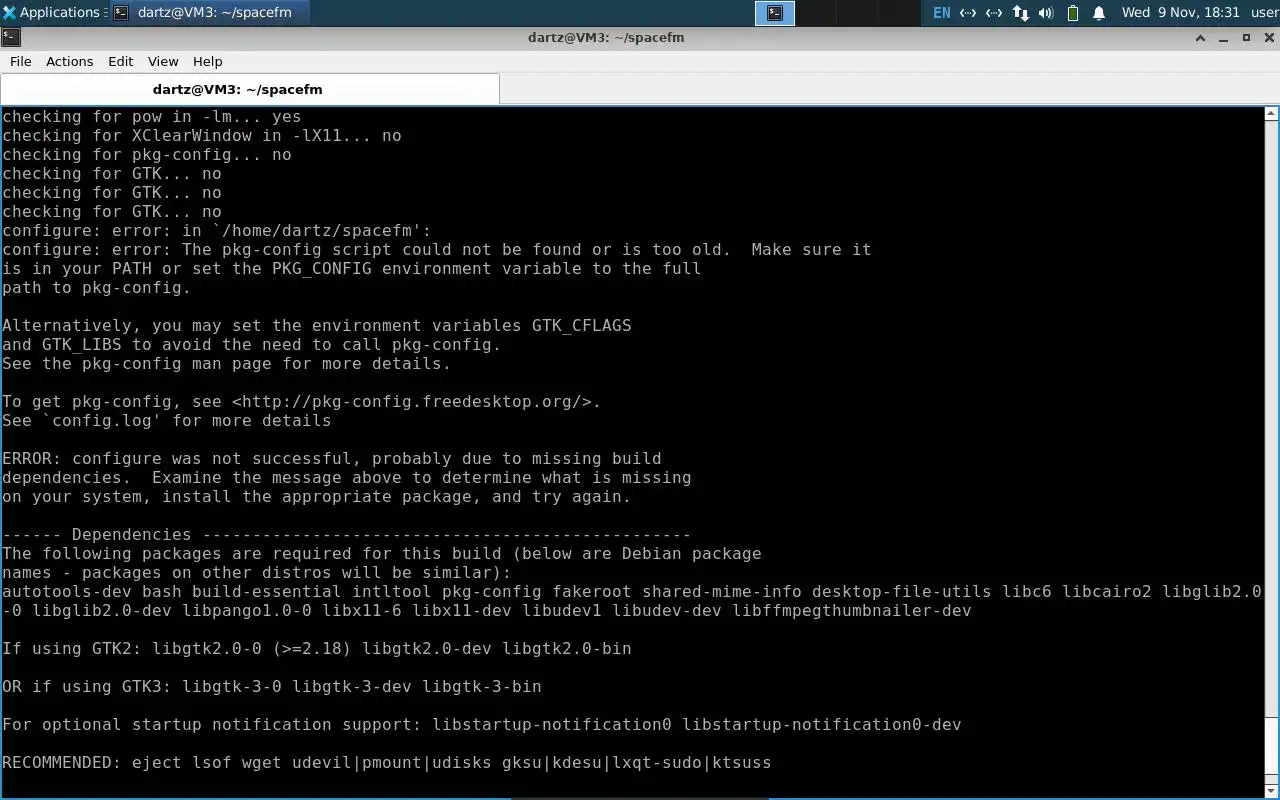Click the clock showing Wed 9 Nov, 18:31
Image resolution: width=1280 pixels, height=800 pixels.
1180,13
